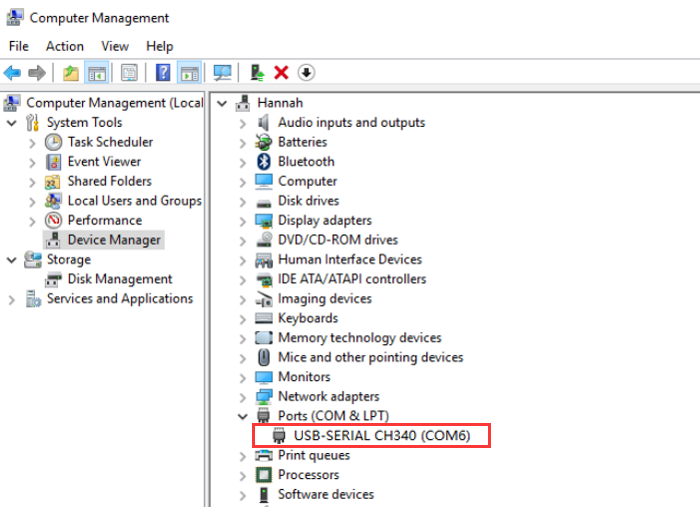Toggle Show/Hide Action Pane toolbar button
The height and width of the screenshot is (507, 700).
(x=189, y=73)
